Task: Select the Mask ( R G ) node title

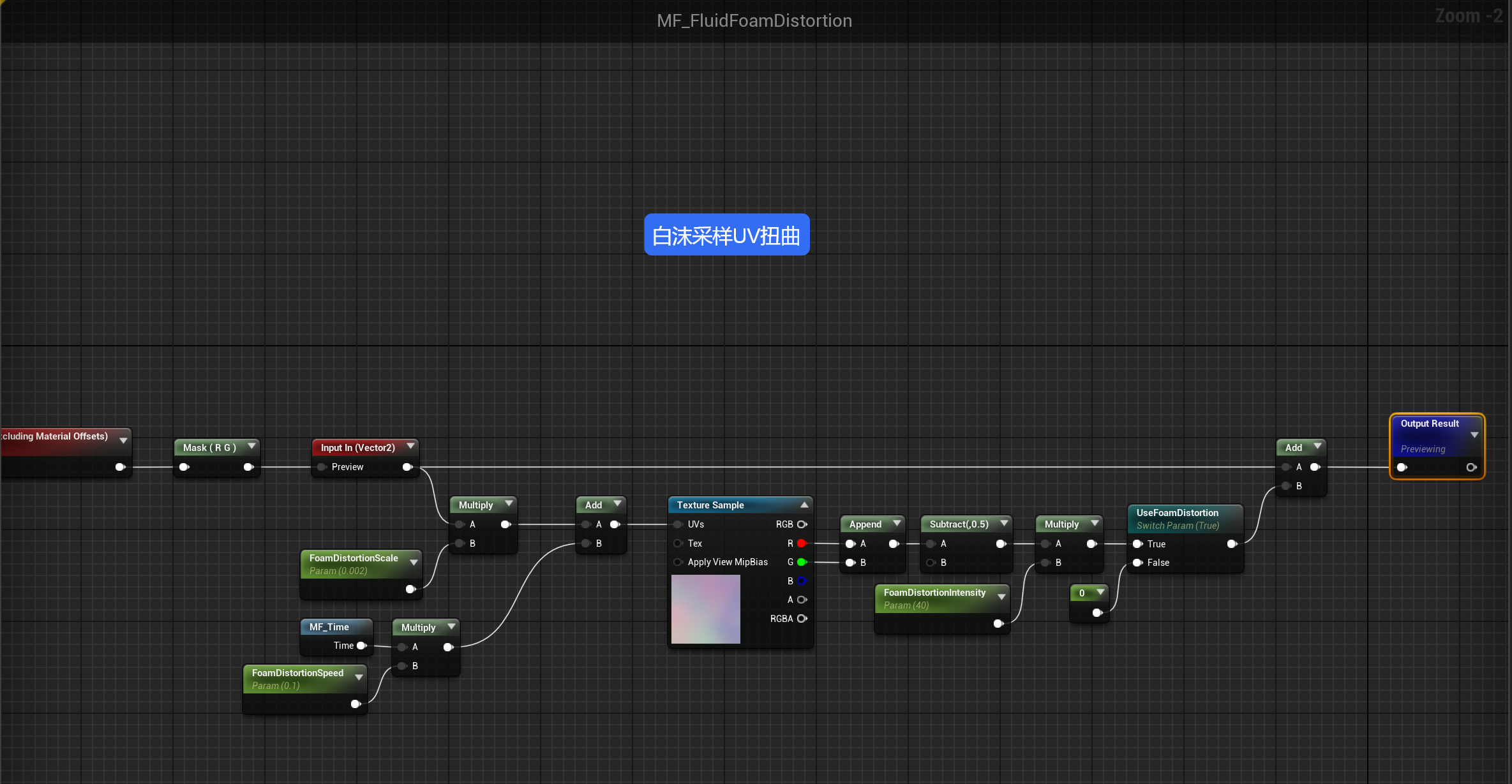Action: [209, 448]
